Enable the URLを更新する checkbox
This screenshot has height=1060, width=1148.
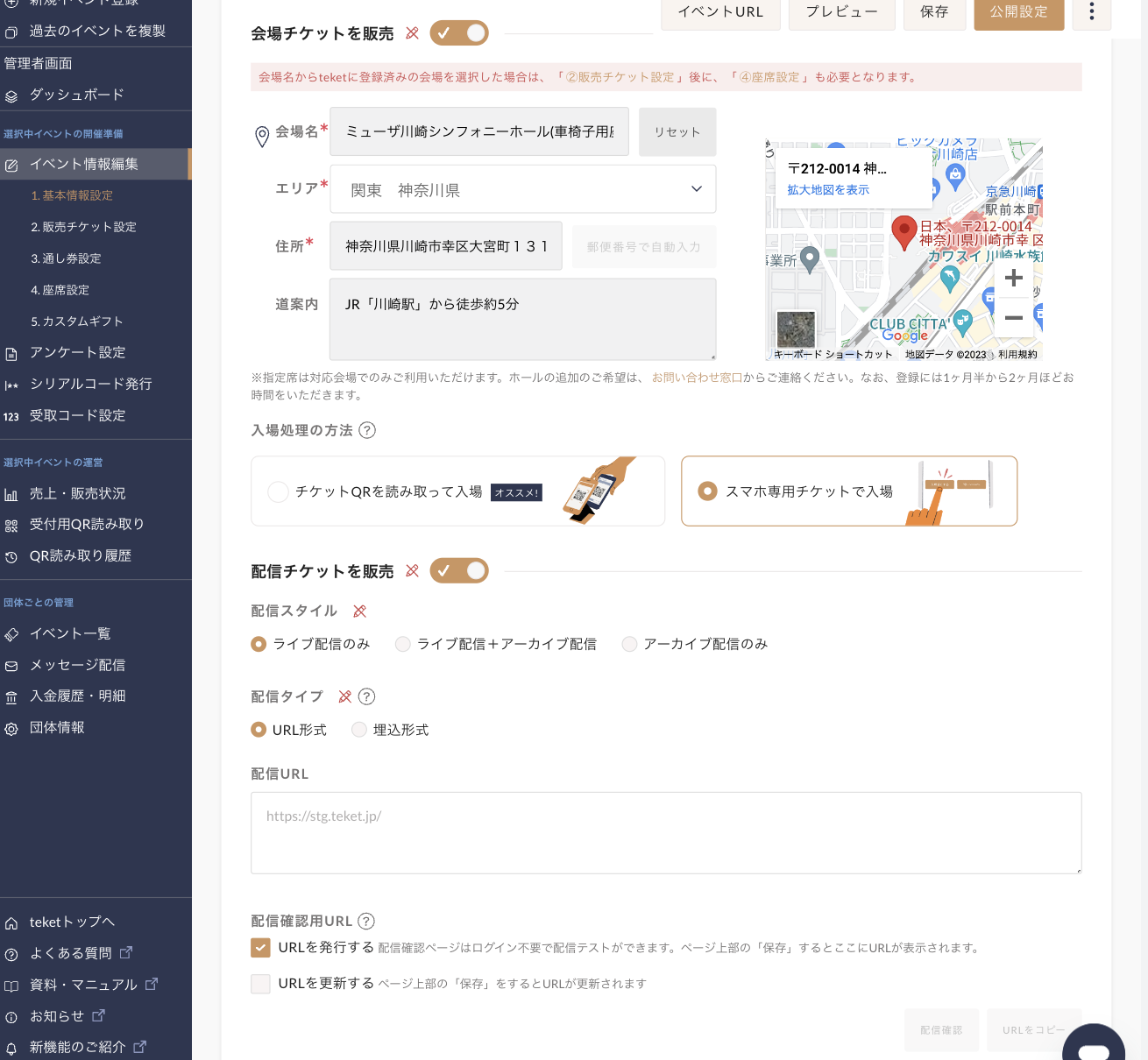(x=260, y=984)
